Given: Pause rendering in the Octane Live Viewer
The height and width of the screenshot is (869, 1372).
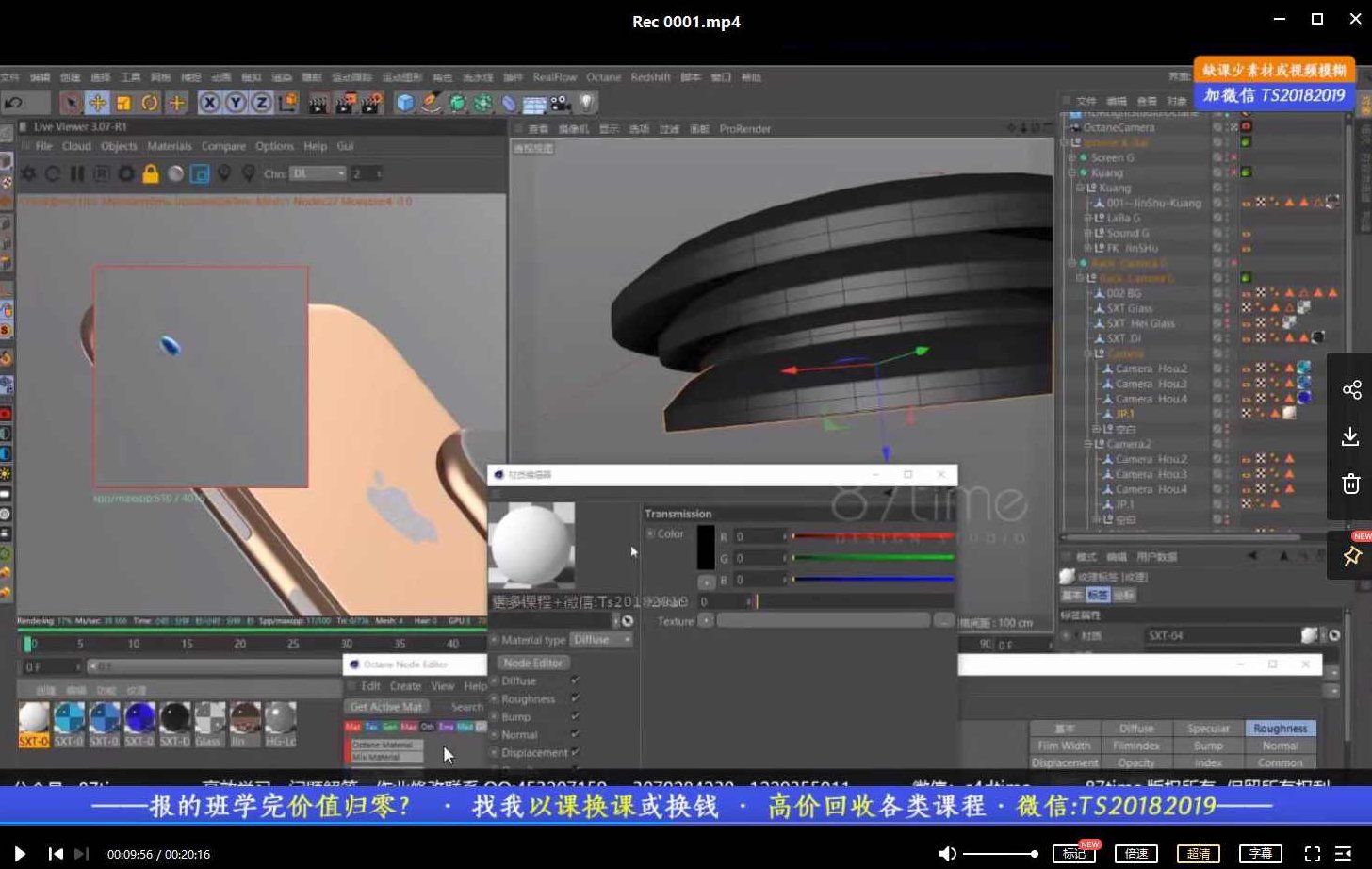Looking at the screenshot, I should [77, 173].
